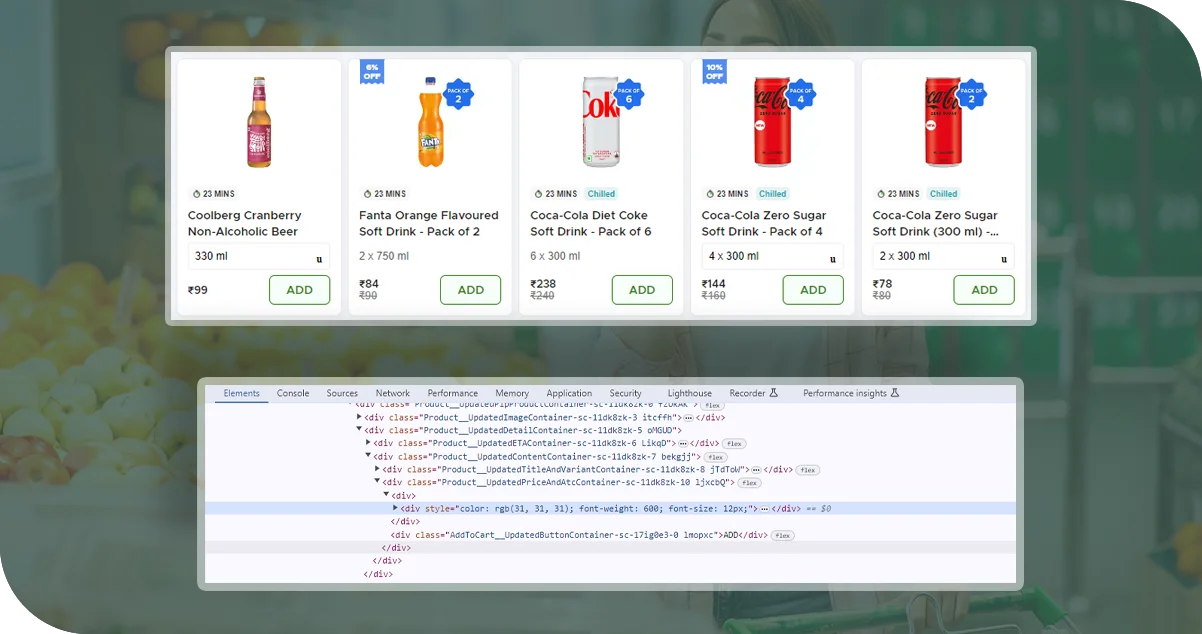
Task: Open the 2 x 300 ml variant dropdown
Action: click(942, 257)
